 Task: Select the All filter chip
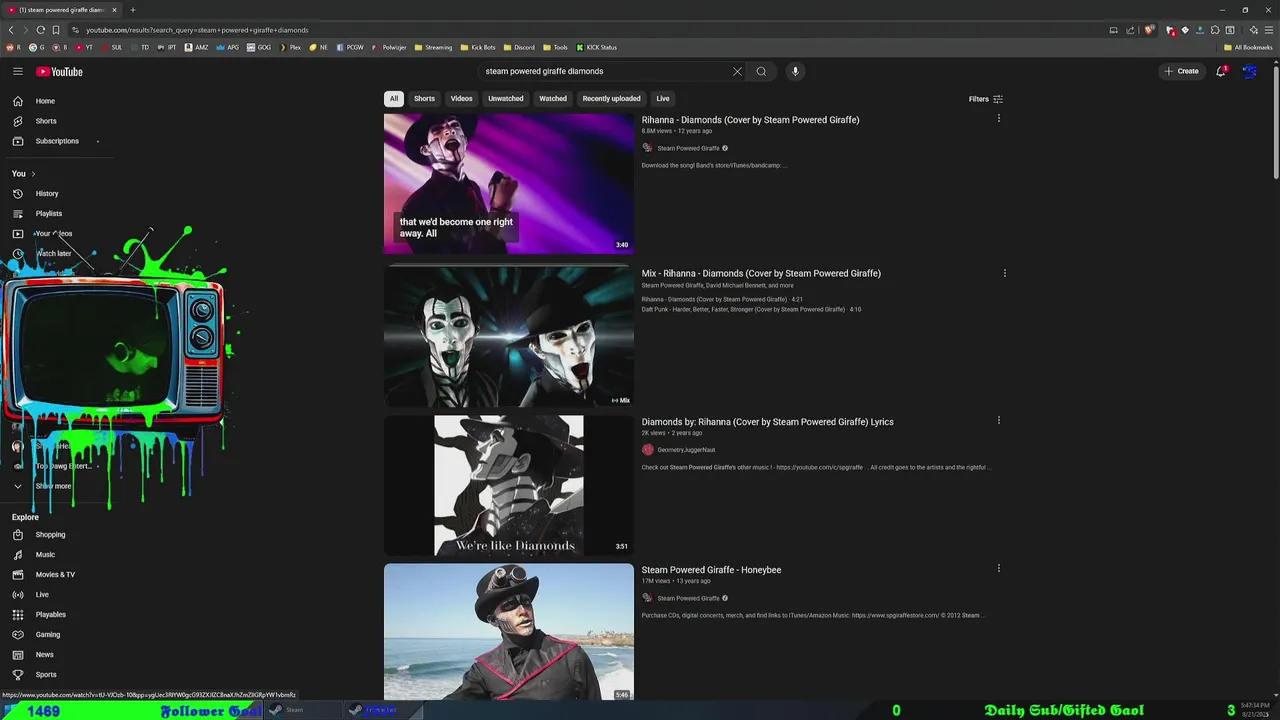click(x=394, y=99)
